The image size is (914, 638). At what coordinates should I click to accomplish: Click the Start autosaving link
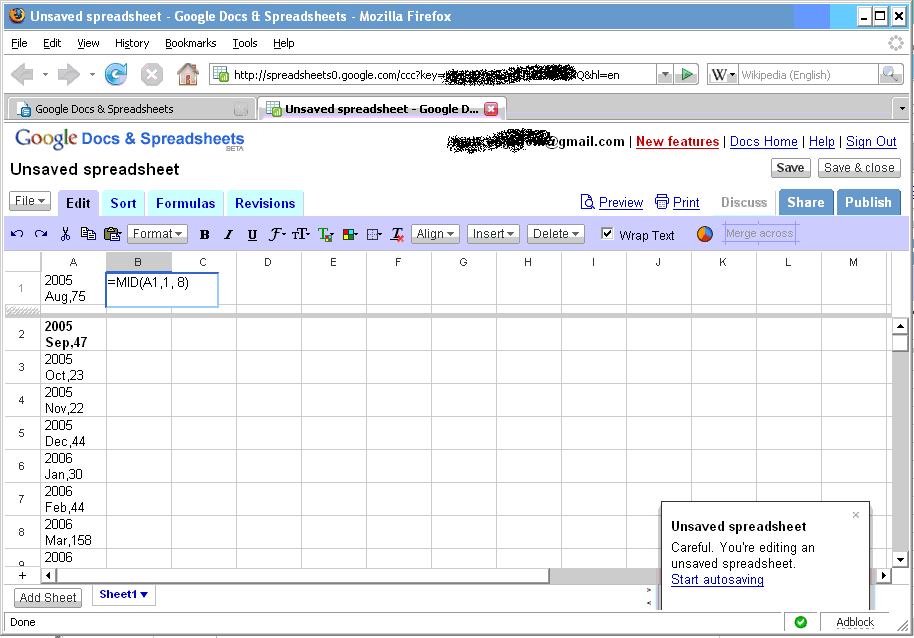(717, 580)
